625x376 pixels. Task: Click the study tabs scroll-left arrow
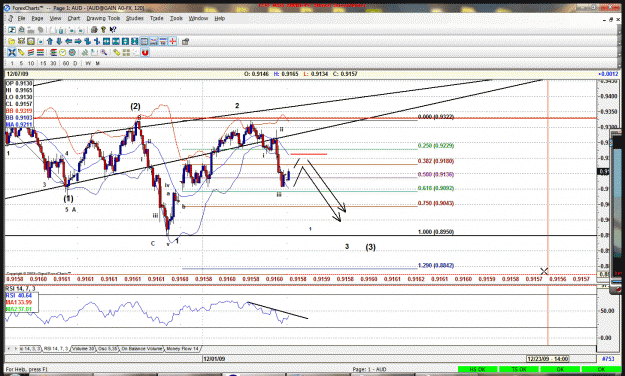9,348
